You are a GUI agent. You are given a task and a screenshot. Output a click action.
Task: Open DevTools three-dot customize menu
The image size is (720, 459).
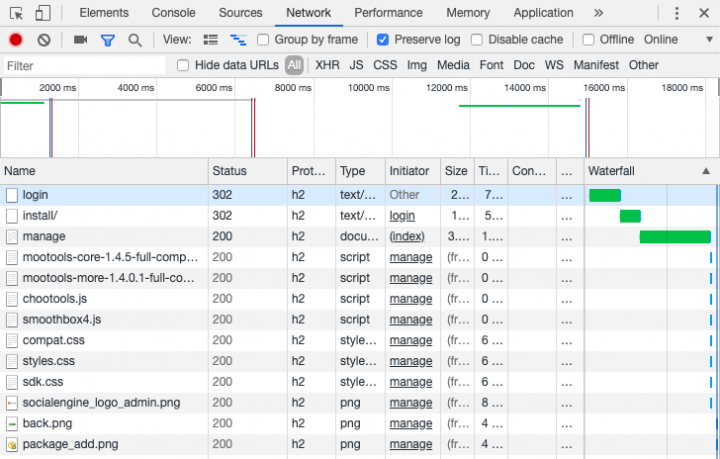click(676, 13)
